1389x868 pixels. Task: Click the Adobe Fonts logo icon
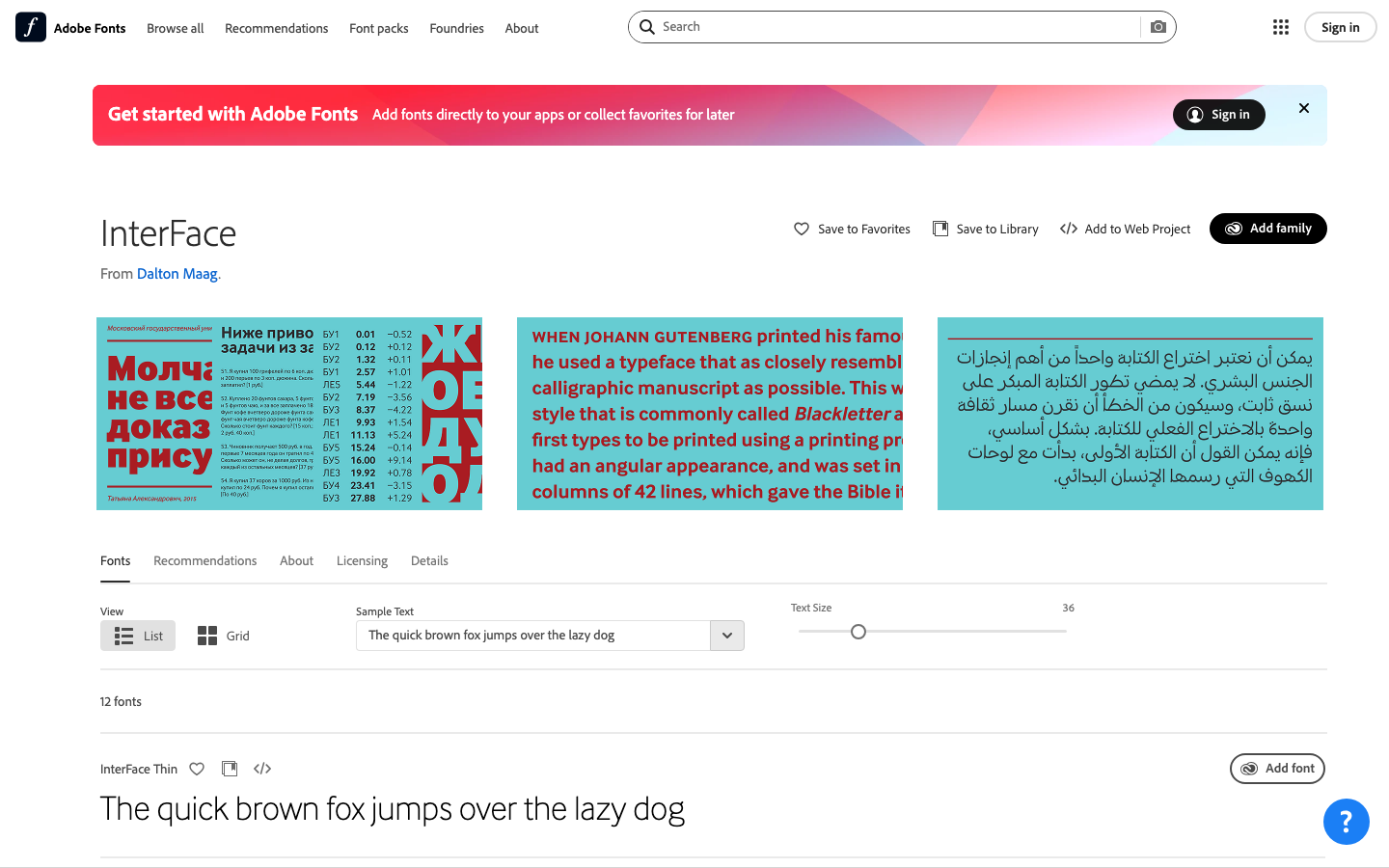tap(31, 27)
